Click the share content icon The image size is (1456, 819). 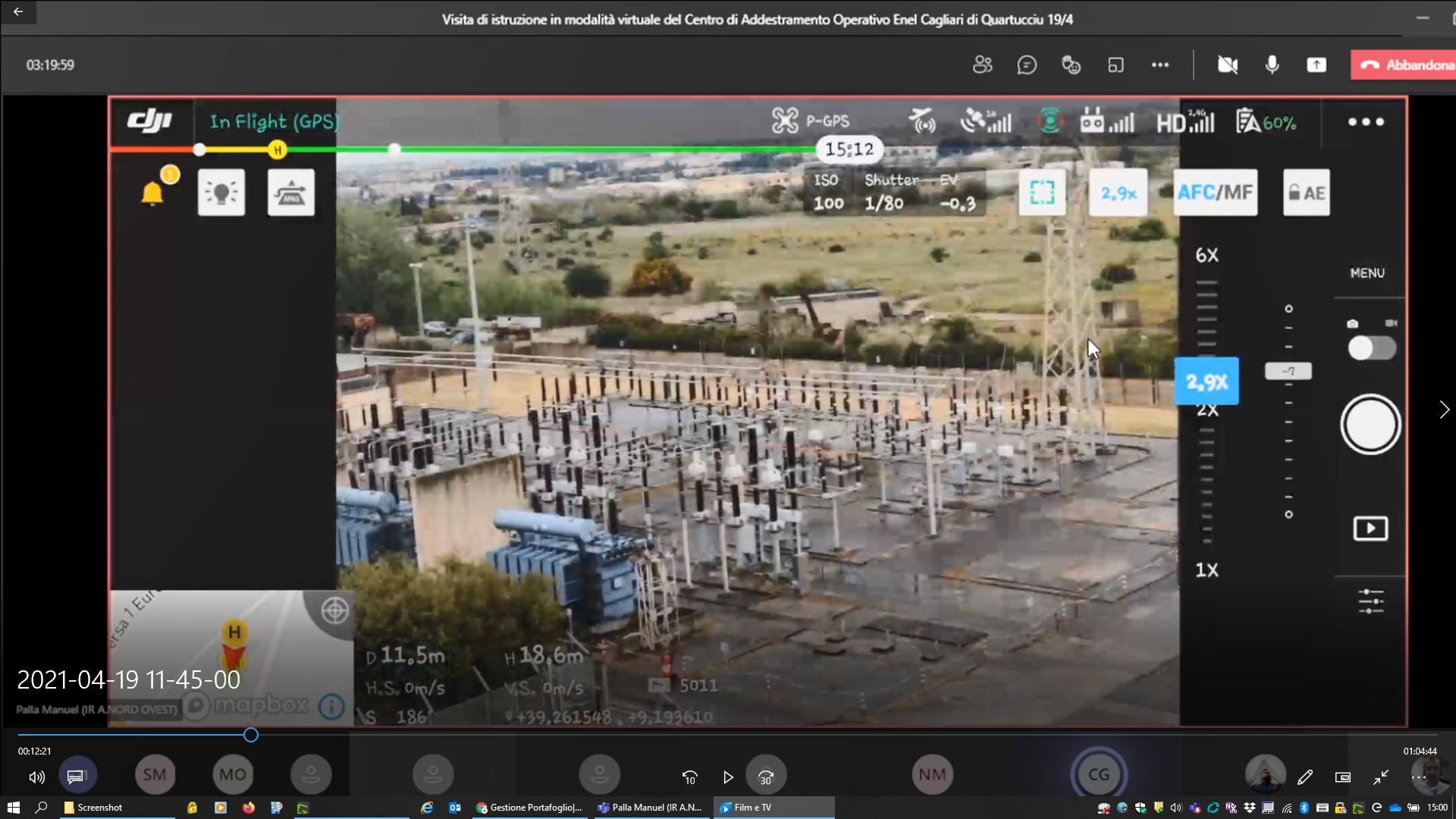click(x=1316, y=65)
